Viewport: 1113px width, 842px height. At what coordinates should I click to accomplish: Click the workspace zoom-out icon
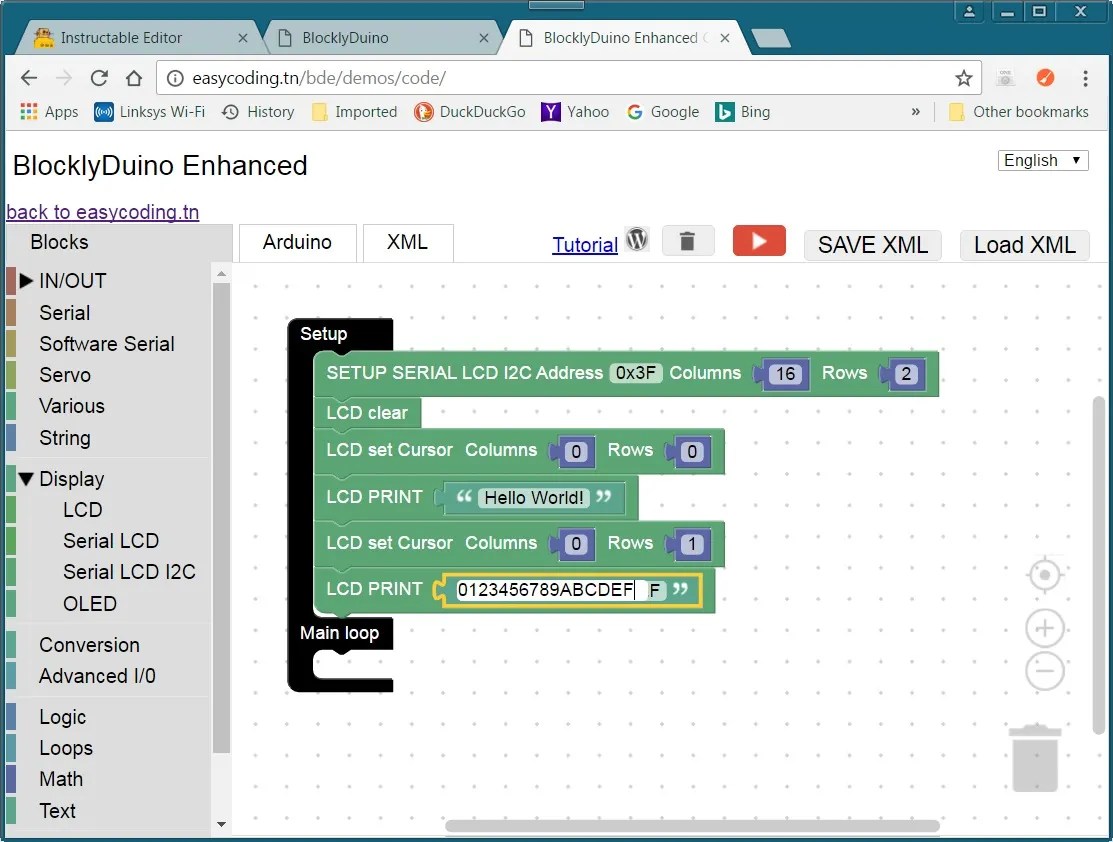point(1044,671)
